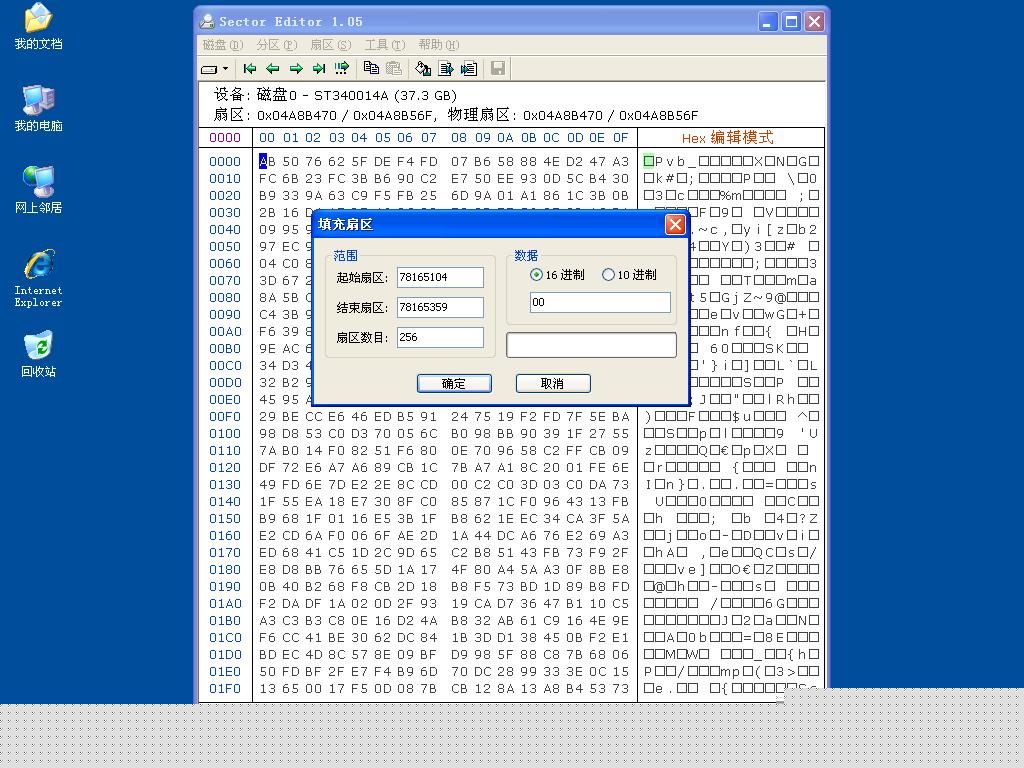This screenshot has height=768, width=1024.
Task: Select the 10 进制 radio button
Action: pos(608,275)
